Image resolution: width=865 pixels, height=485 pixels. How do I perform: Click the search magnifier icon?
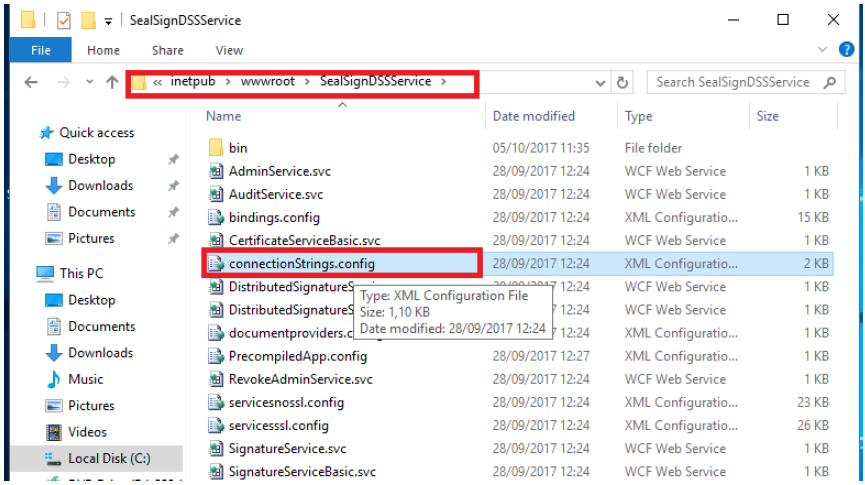828,83
